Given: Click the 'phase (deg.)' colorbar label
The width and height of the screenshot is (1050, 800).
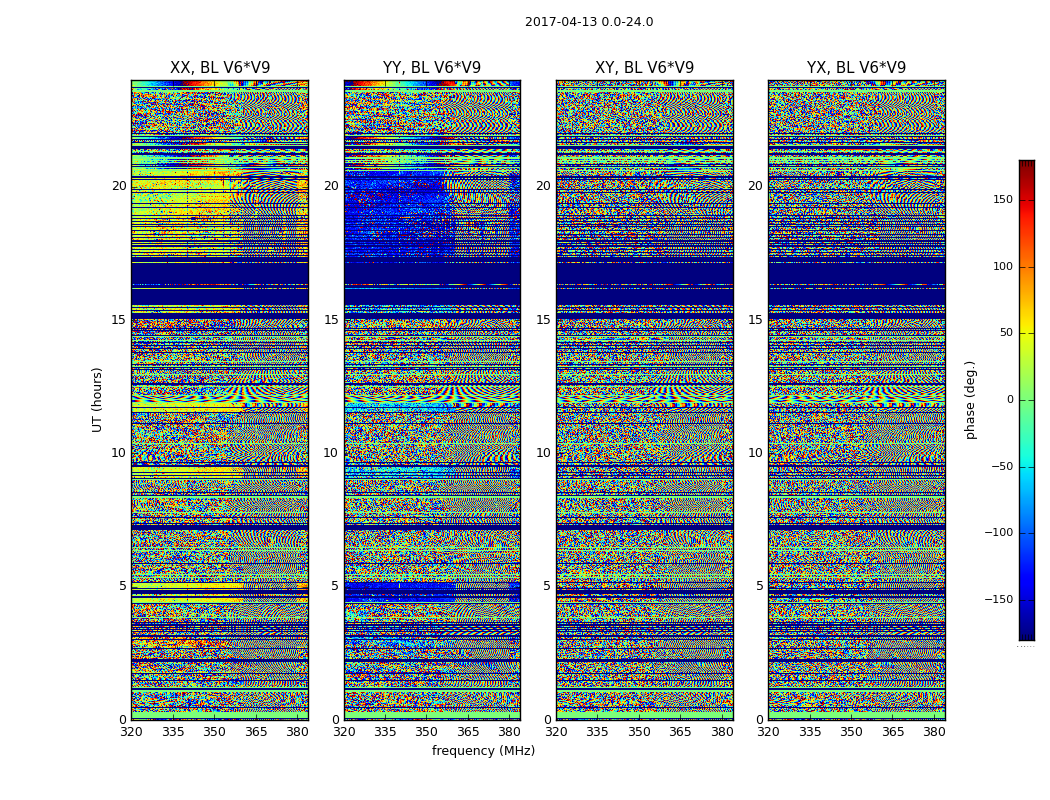Looking at the screenshot, I should pyautogui.click(x=971, y=400).
